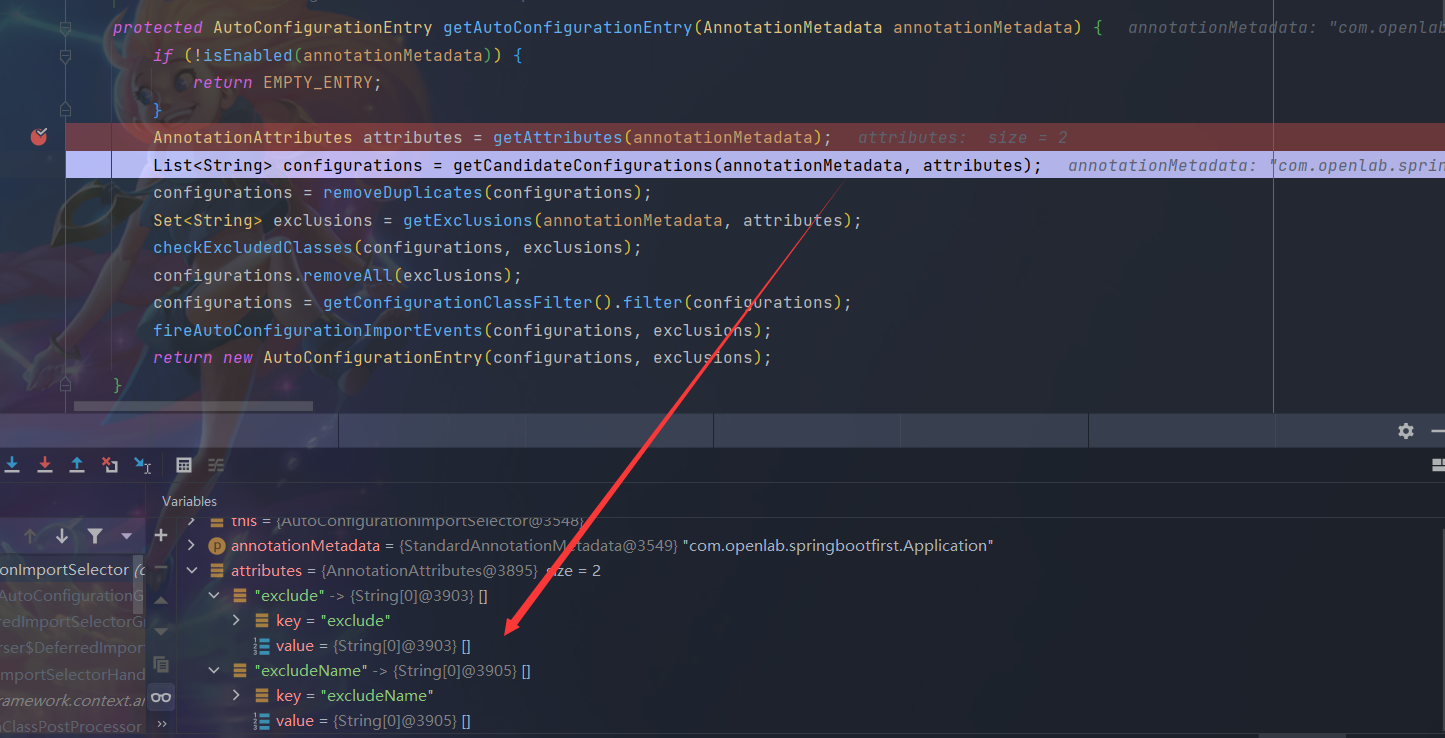Viewport: 1445px width, 738px height.
Task: Click the EMPTY_ENTRY constant in code
Action: pos(317,82)
